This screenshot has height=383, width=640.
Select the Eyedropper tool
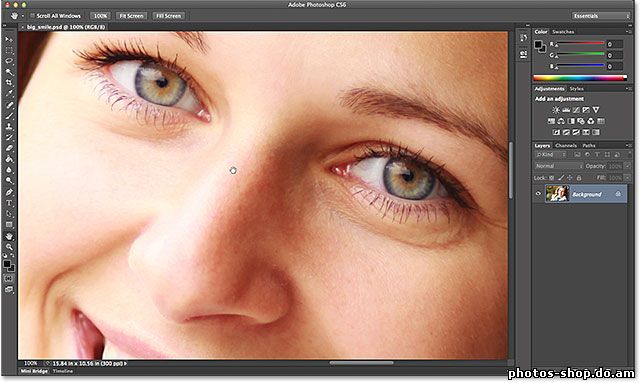point(9,94)
